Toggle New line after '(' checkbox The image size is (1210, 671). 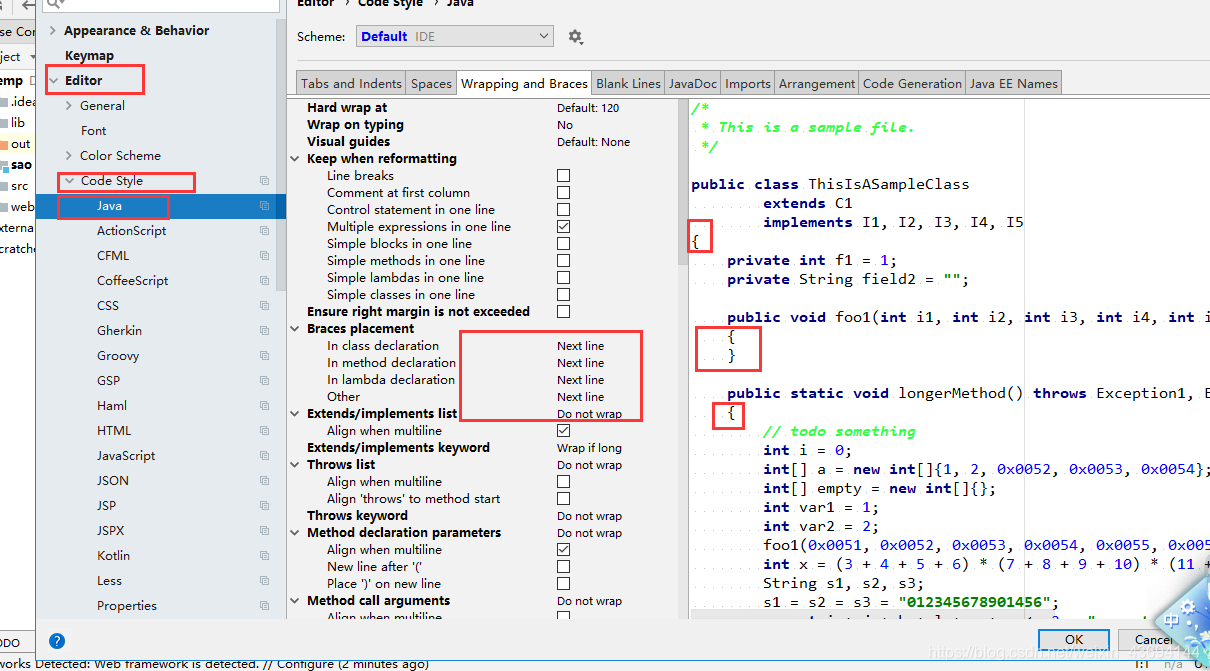[x=563, y=567]
